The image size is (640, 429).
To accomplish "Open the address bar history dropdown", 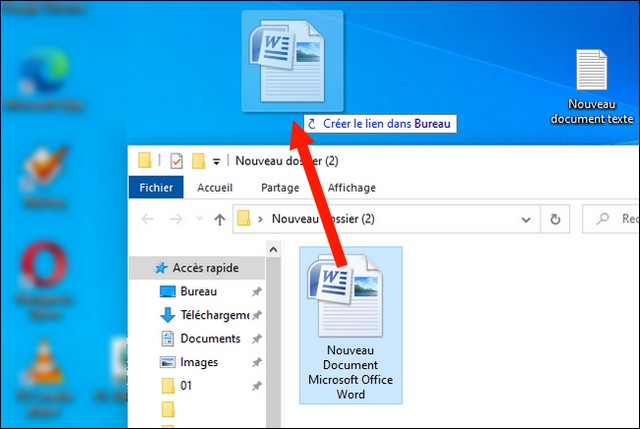I will [526, 220].
